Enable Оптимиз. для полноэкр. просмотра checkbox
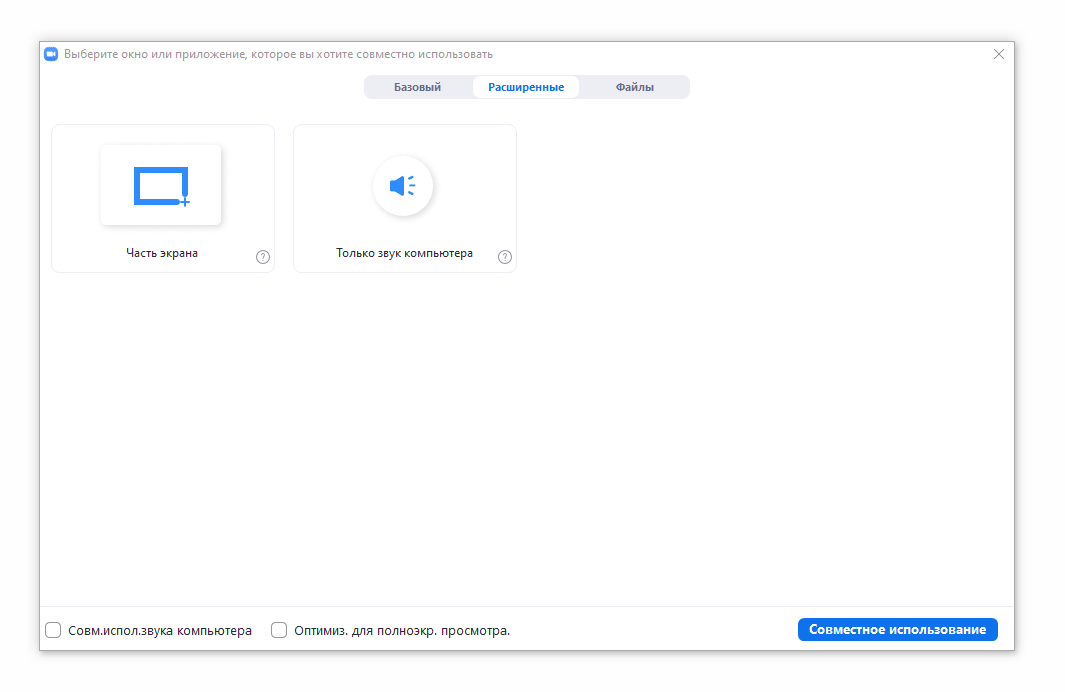This screenshot has width=1065, height=692. (x=279, y=630)
